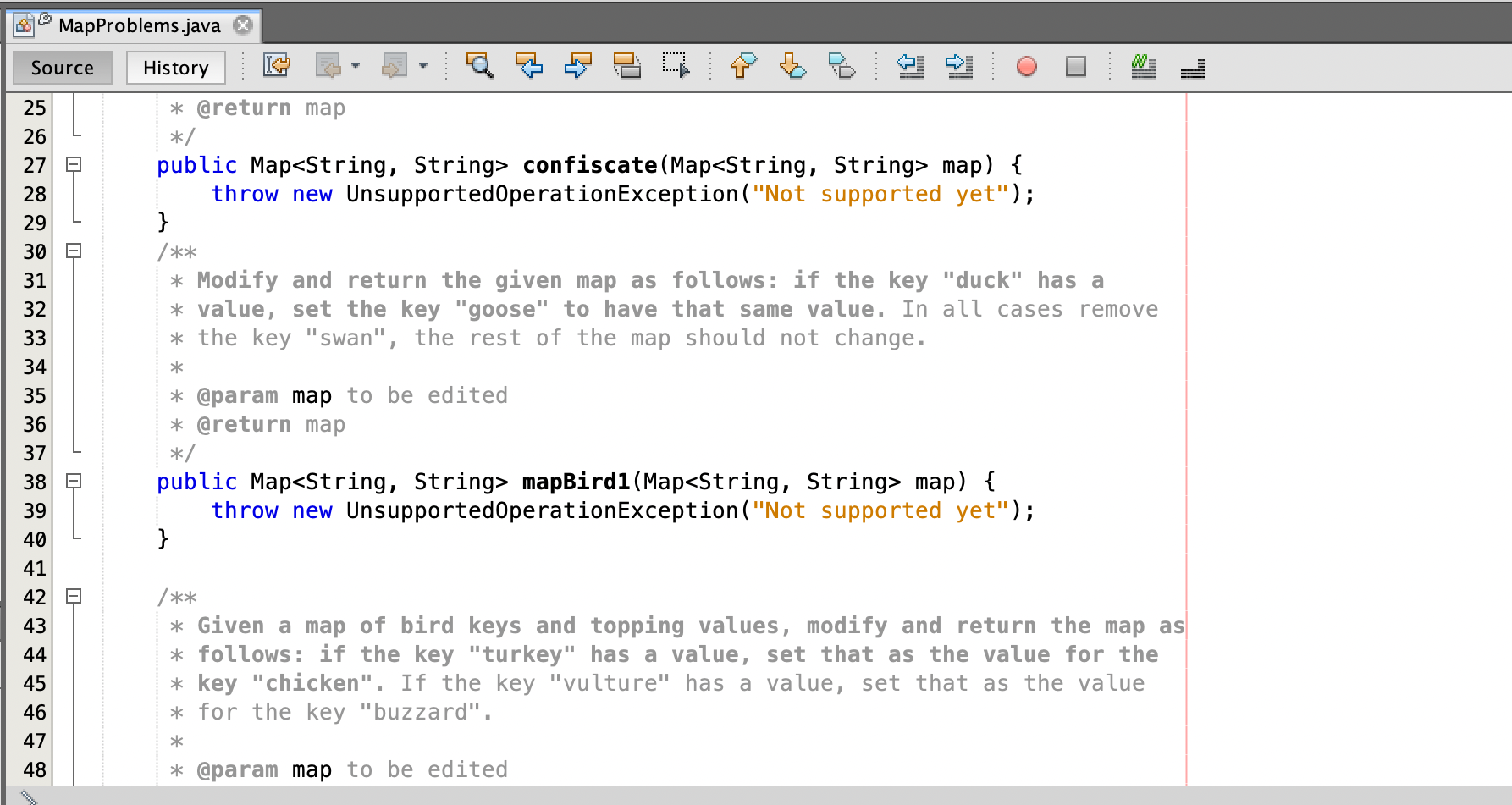This screenshot has width=1512, height=805.
Task: Jump to the previous bookmark
Action: click(x=743, y=66)
